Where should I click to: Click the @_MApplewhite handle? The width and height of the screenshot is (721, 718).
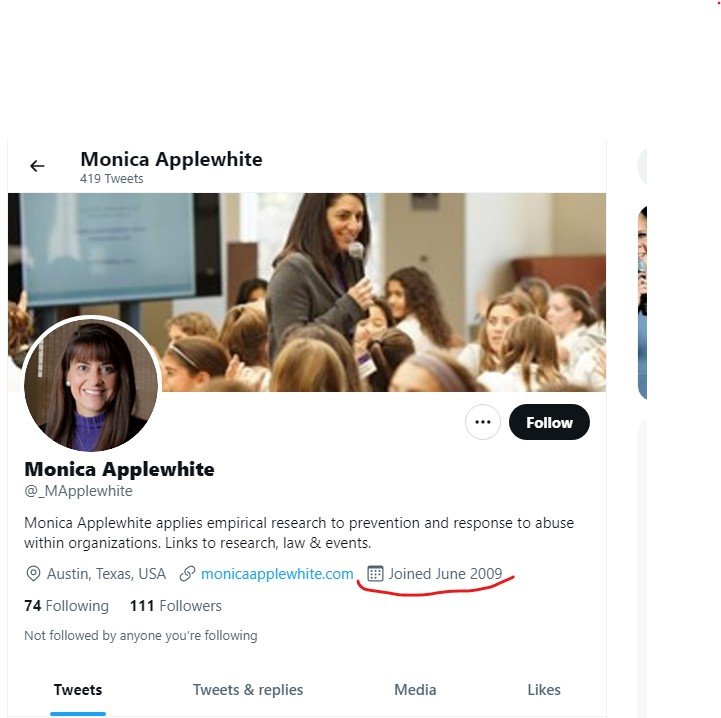tap(78, 491)
